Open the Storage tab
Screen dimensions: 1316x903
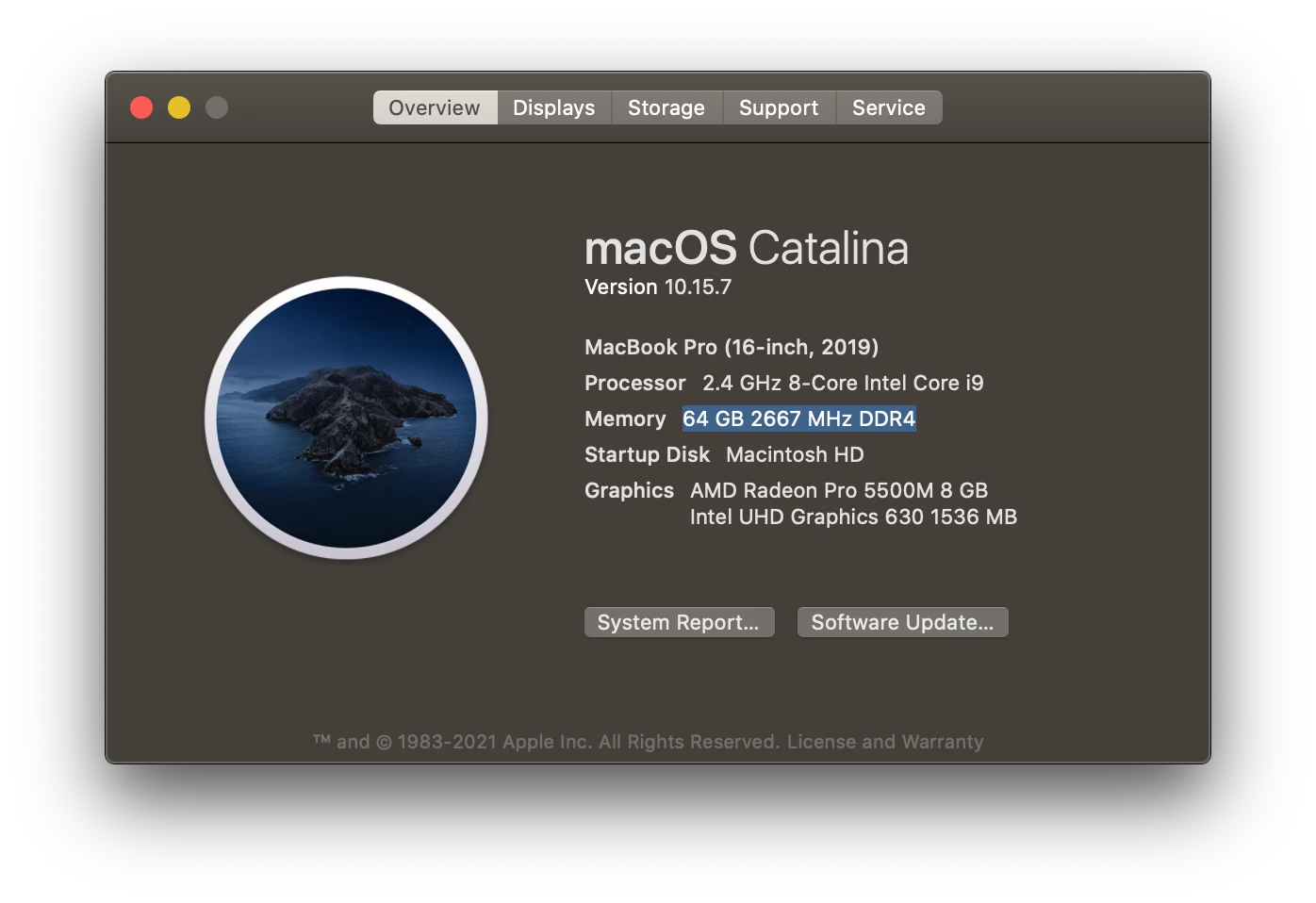point(666,107)
